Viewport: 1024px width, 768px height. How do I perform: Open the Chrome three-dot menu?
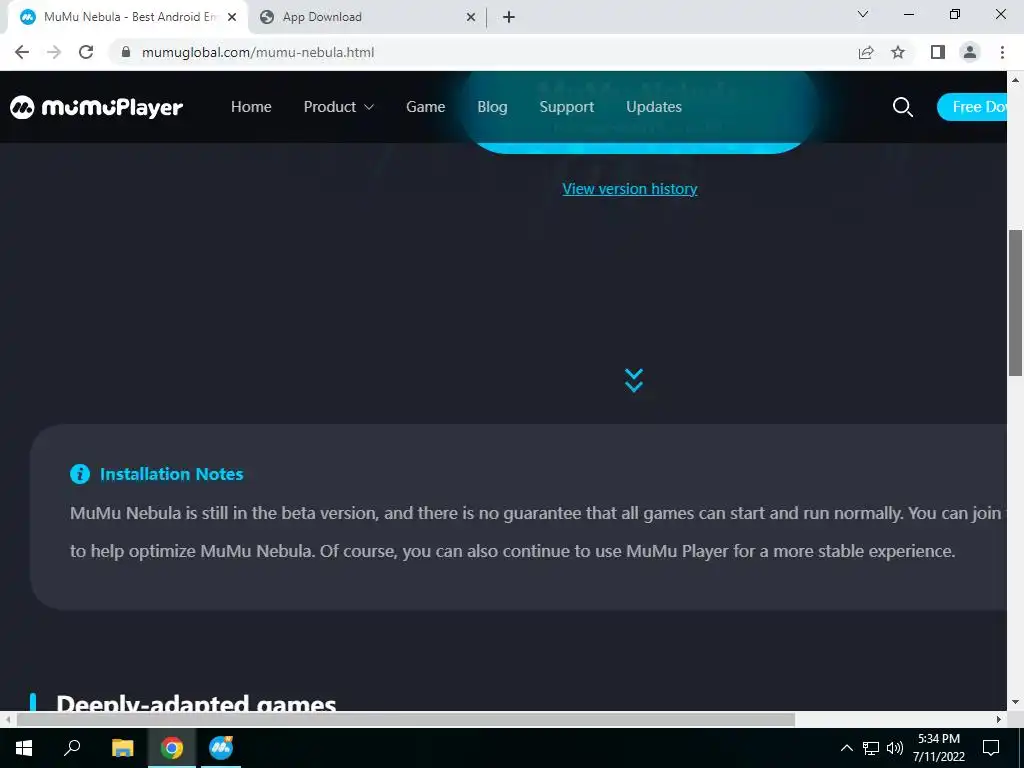tap(1002, 52)
